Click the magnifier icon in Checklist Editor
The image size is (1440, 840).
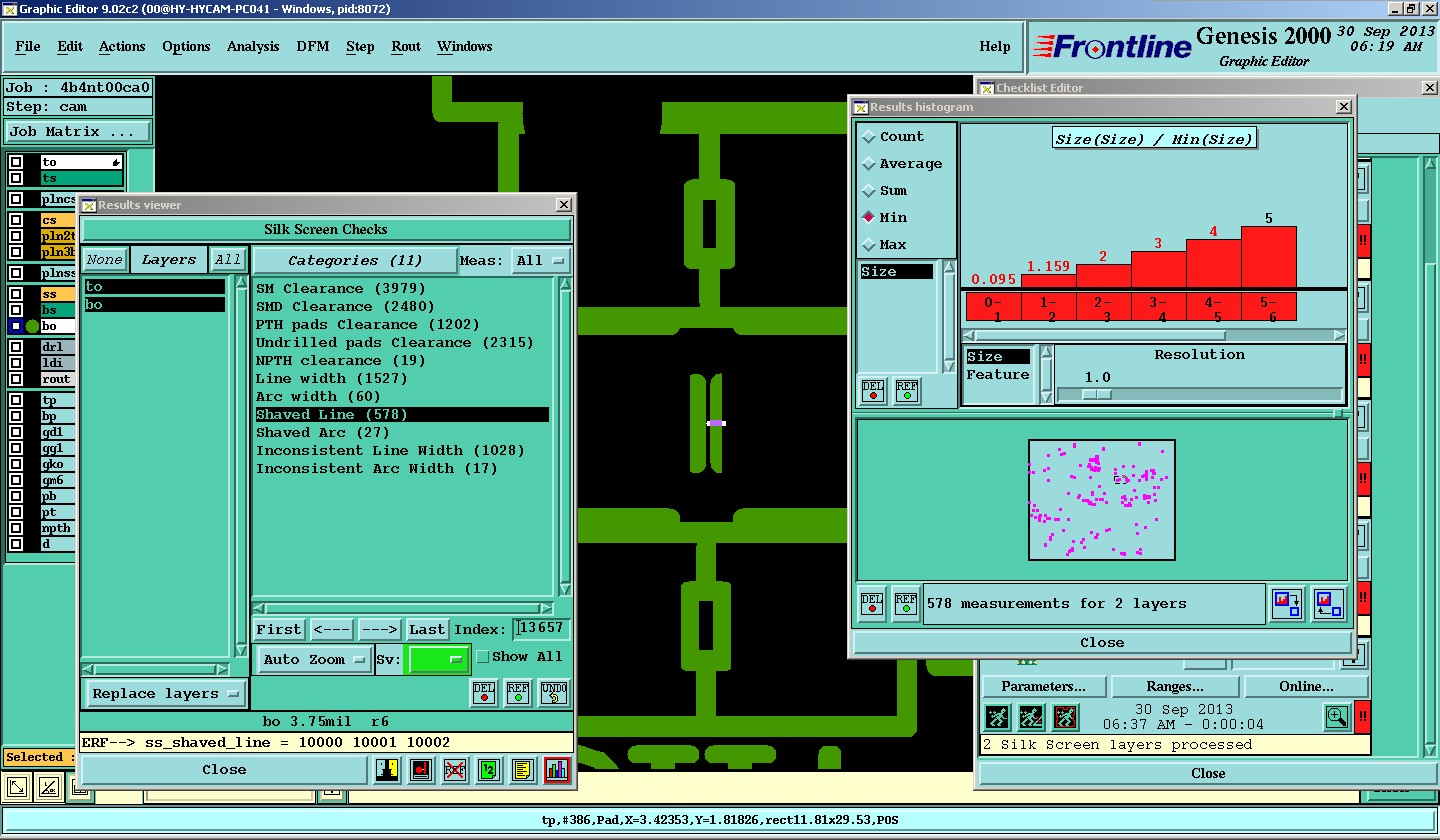click(1337, 716)
